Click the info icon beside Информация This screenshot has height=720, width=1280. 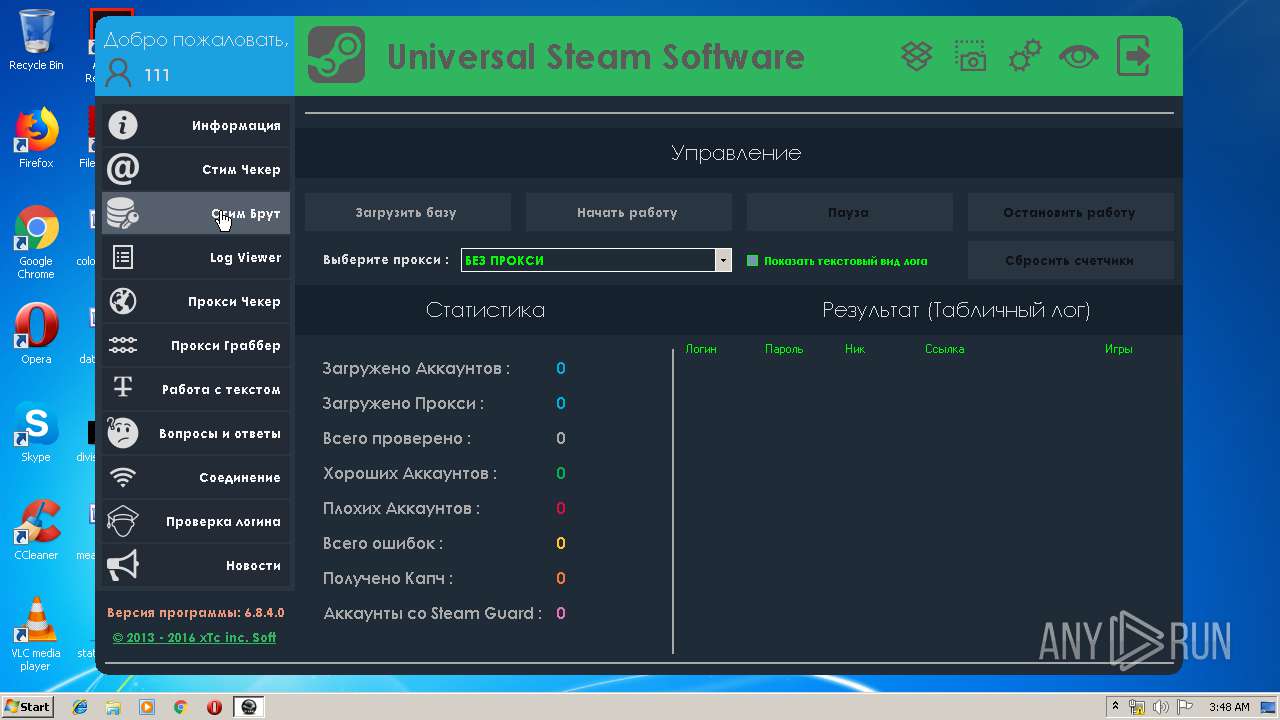tap(123, 125)
